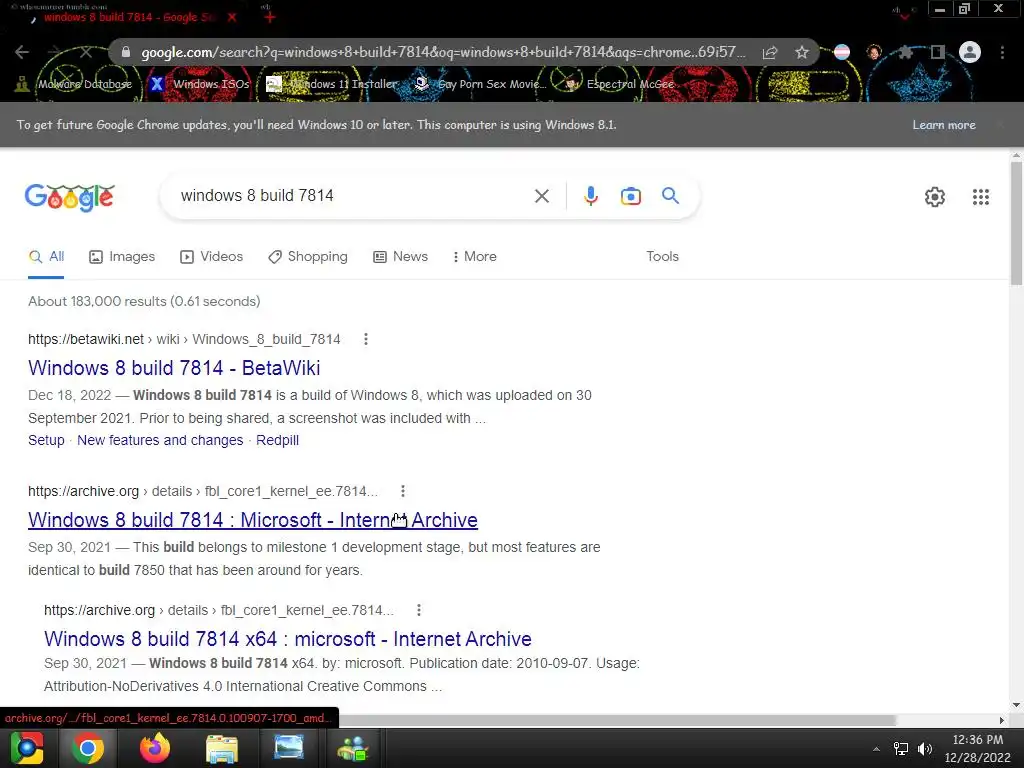The image size is (1024, 768).
Task: Click the share page icon in address bar
Action: pyautogui.click(x=770, y=52)
